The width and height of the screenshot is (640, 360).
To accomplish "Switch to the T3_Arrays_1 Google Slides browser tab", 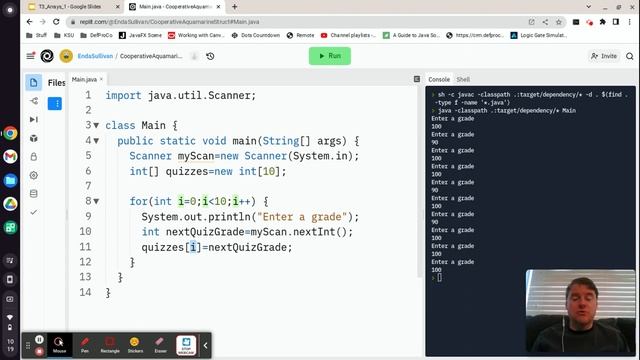I will pyautogui.click(x=69, y=7).
